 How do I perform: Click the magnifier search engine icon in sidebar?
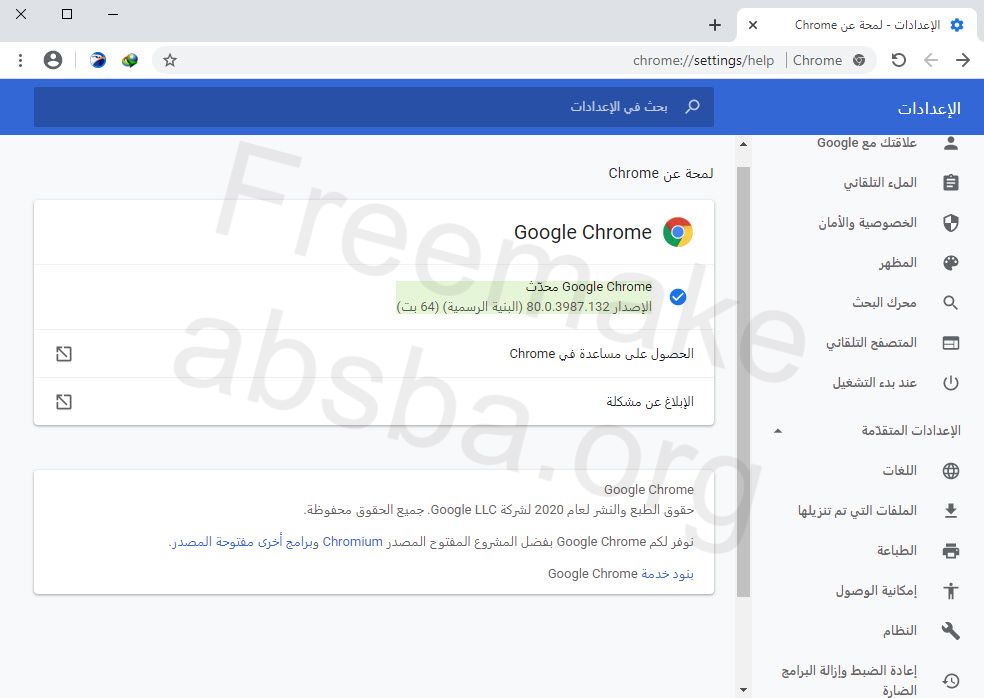click(951, 303)
